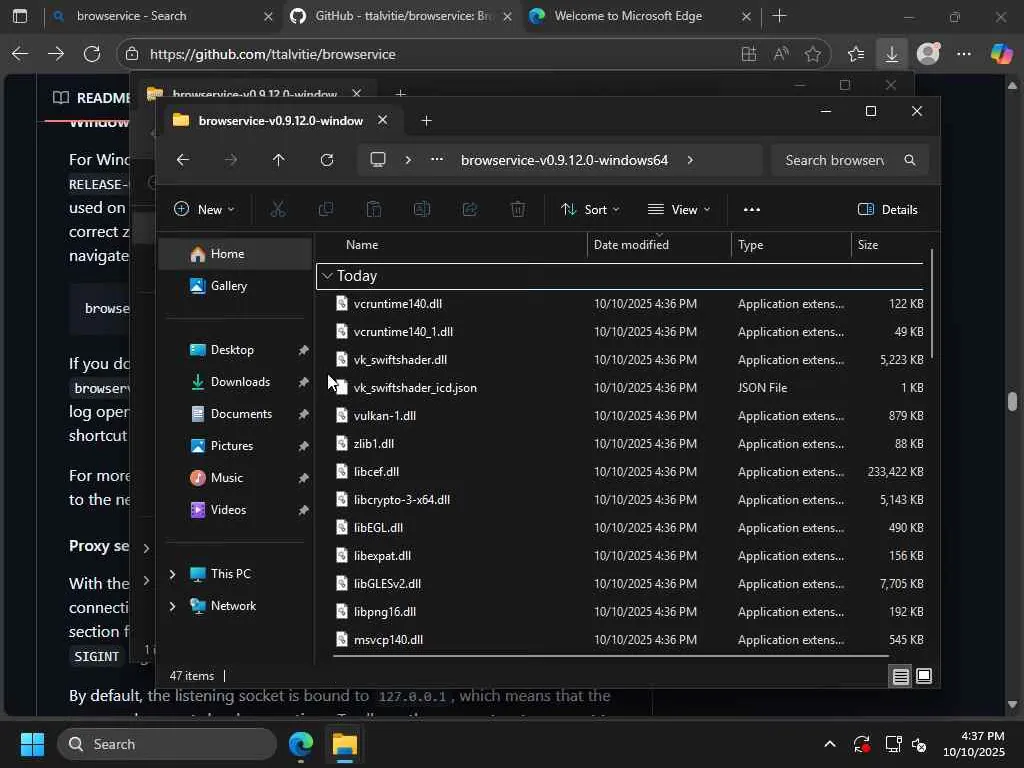Go up one folder level in Explorer

278,160
